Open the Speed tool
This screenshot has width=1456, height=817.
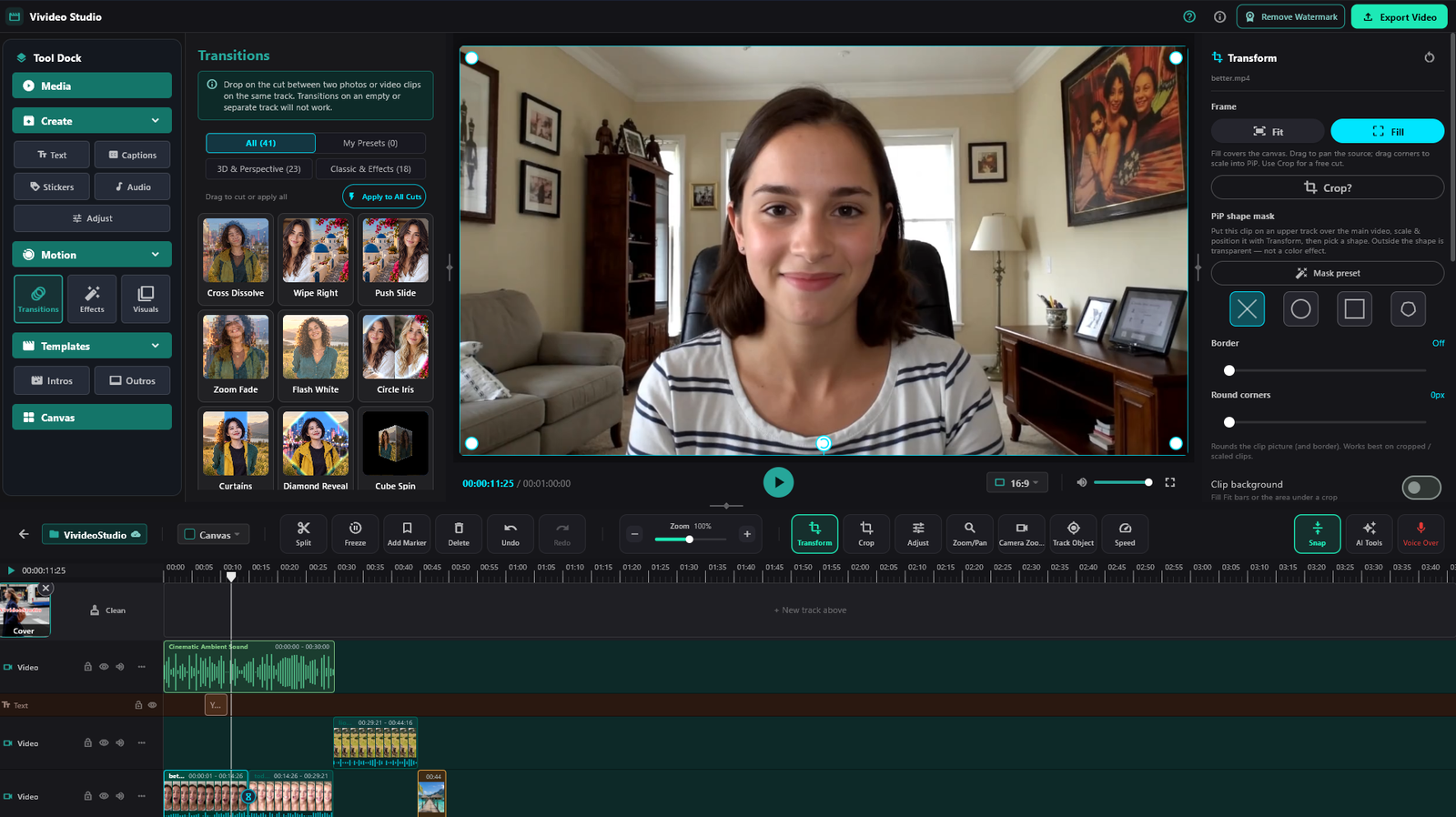tap(1126, 534)
